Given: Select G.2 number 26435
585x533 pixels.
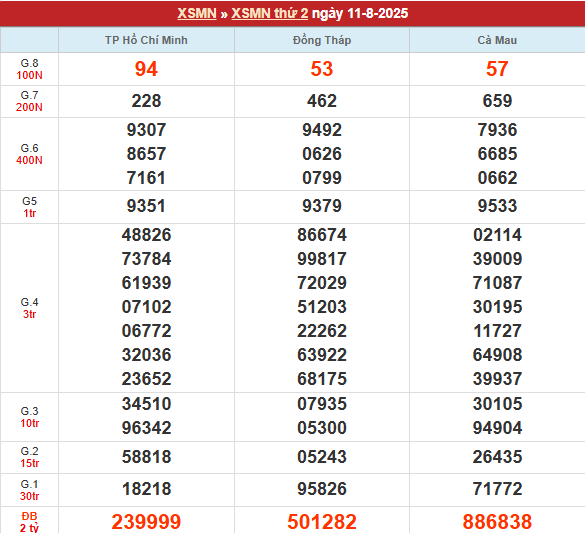Looking at the screenshot, I should (x=497, y=457).
